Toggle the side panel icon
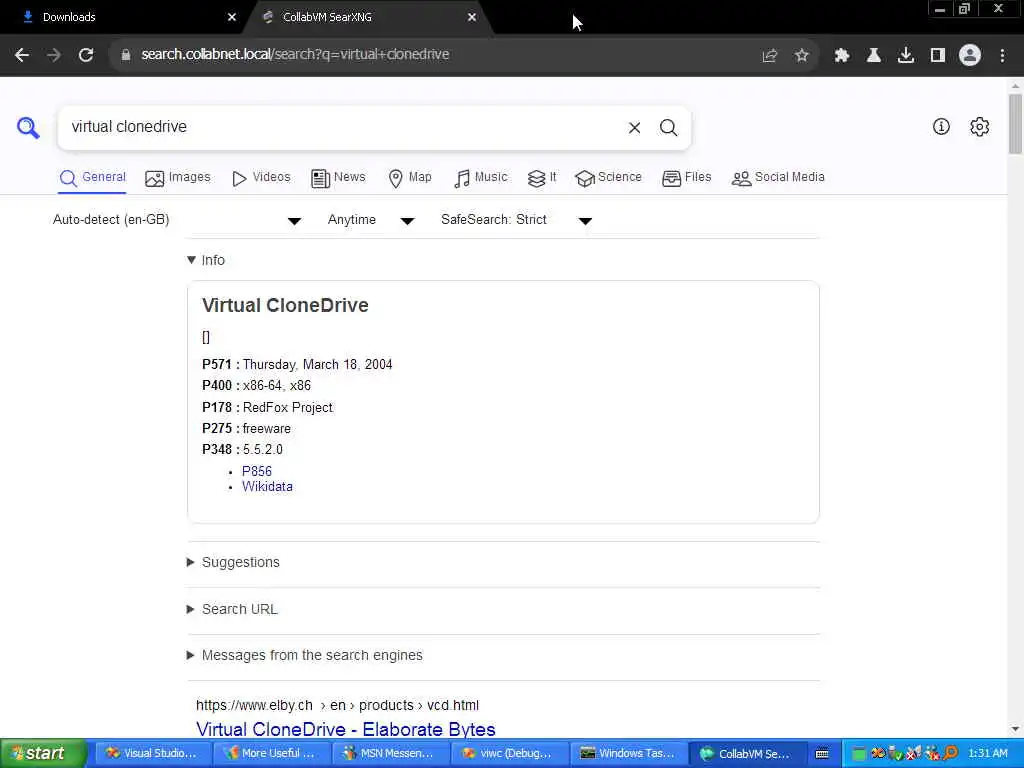Image resolution: width=1024 pixels, height=768 pixels. tap(938, 56)
